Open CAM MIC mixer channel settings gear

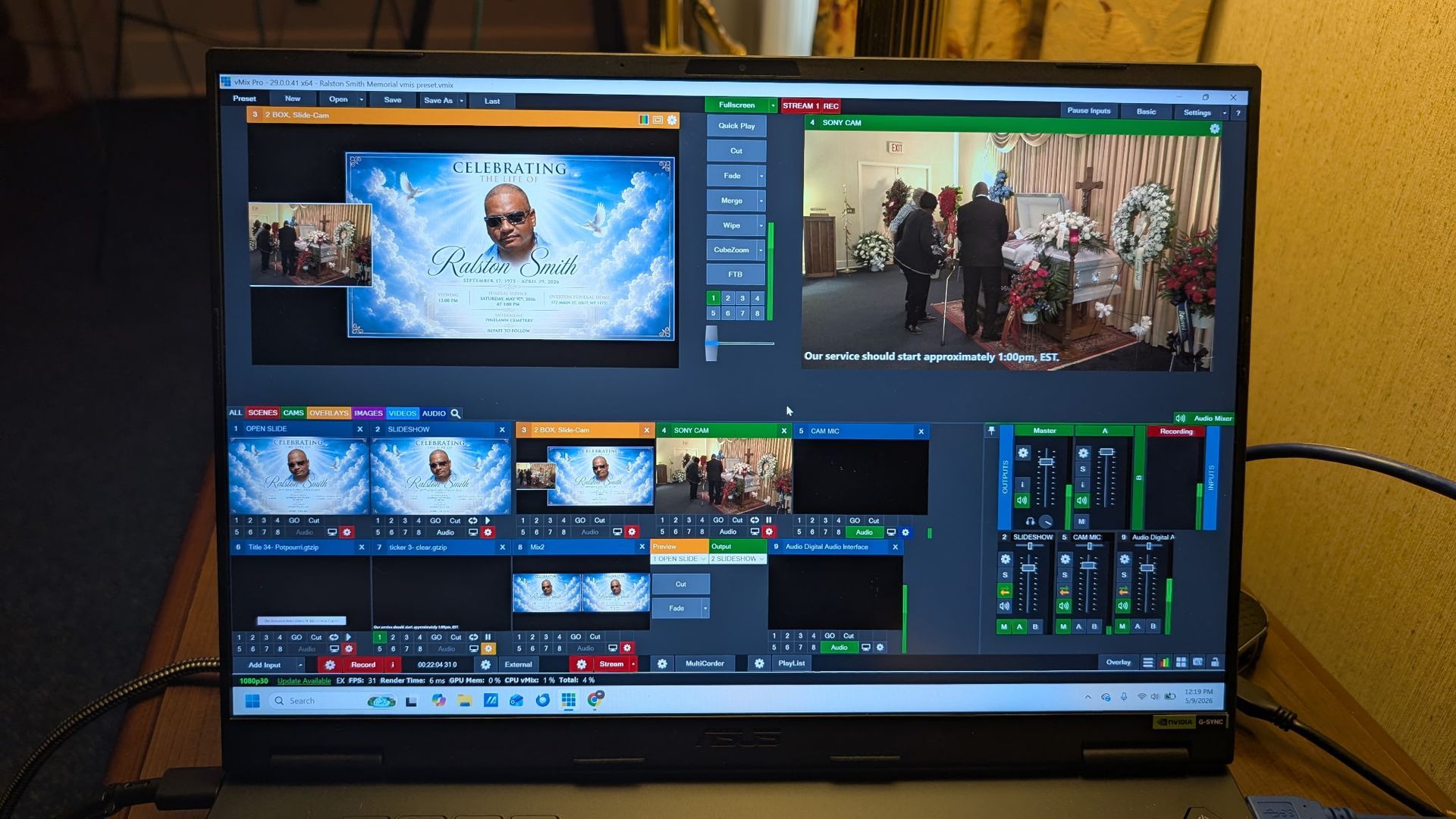pyautogui.click(x=1065, y=560)
